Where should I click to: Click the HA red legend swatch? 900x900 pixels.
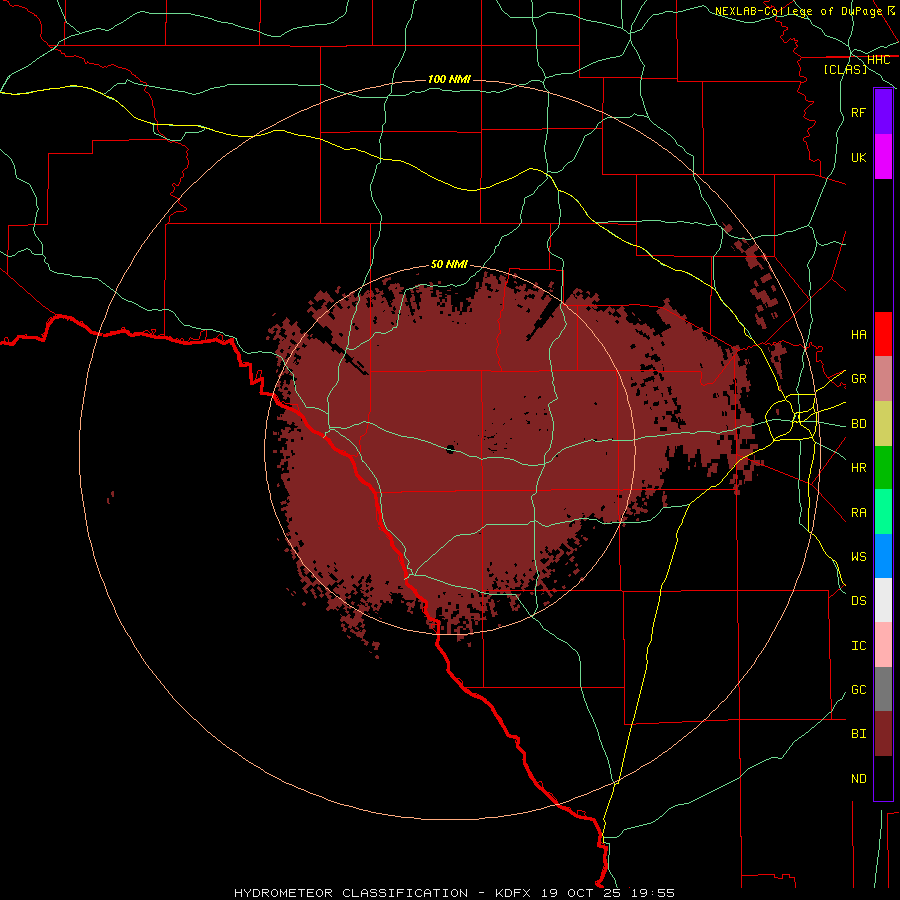click(x=883, y=334)
